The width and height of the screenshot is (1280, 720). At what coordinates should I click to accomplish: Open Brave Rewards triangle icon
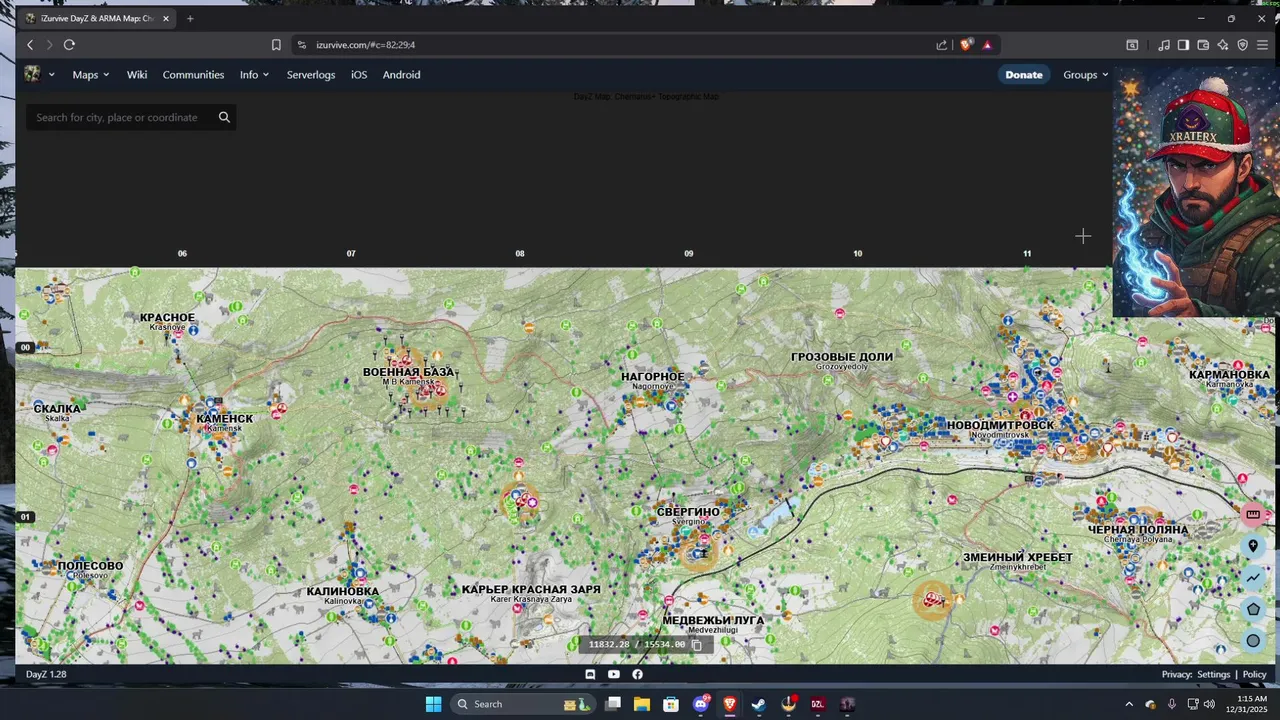987,45
